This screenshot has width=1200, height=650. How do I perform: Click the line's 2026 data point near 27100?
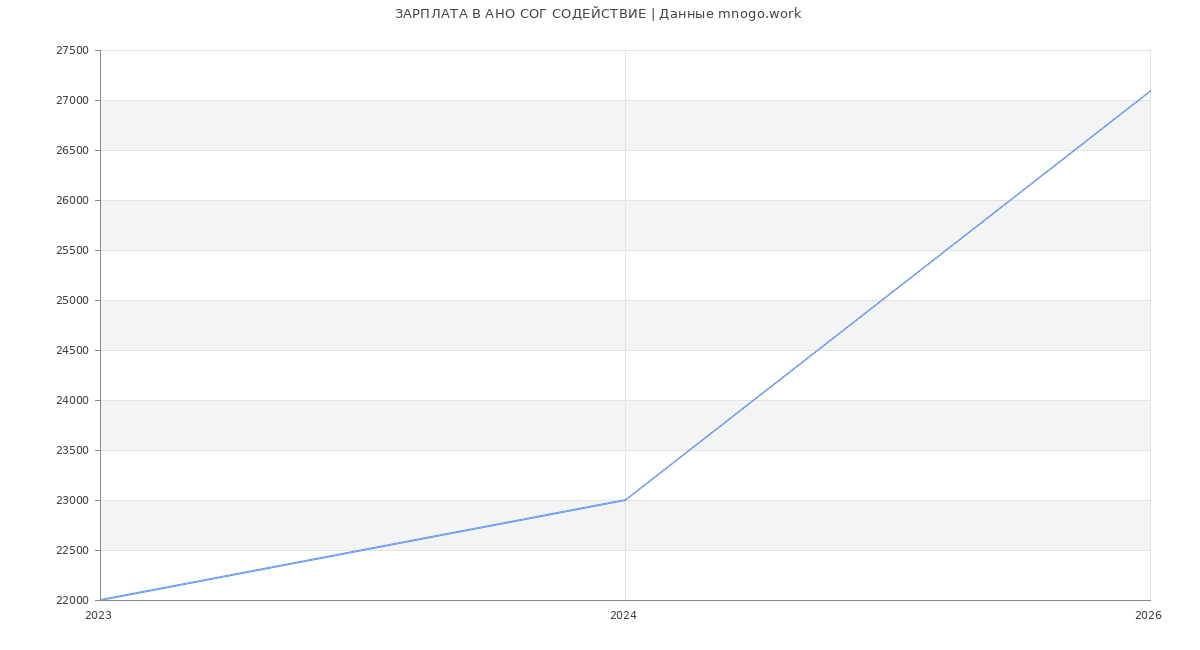[1150, 91]
